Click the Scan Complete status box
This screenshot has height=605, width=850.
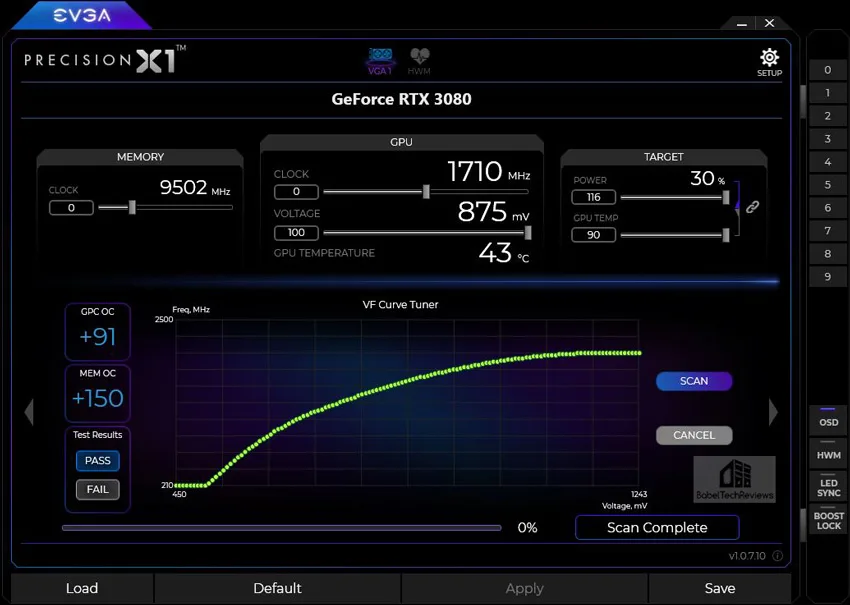657,527
